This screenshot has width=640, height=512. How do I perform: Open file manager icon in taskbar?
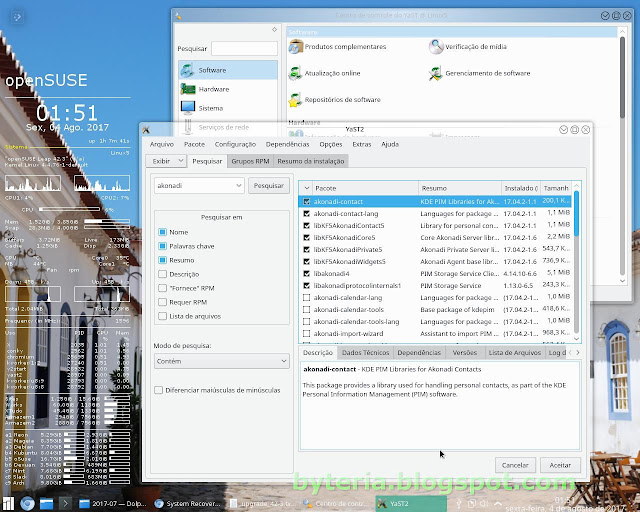click(x=46, y=503)
